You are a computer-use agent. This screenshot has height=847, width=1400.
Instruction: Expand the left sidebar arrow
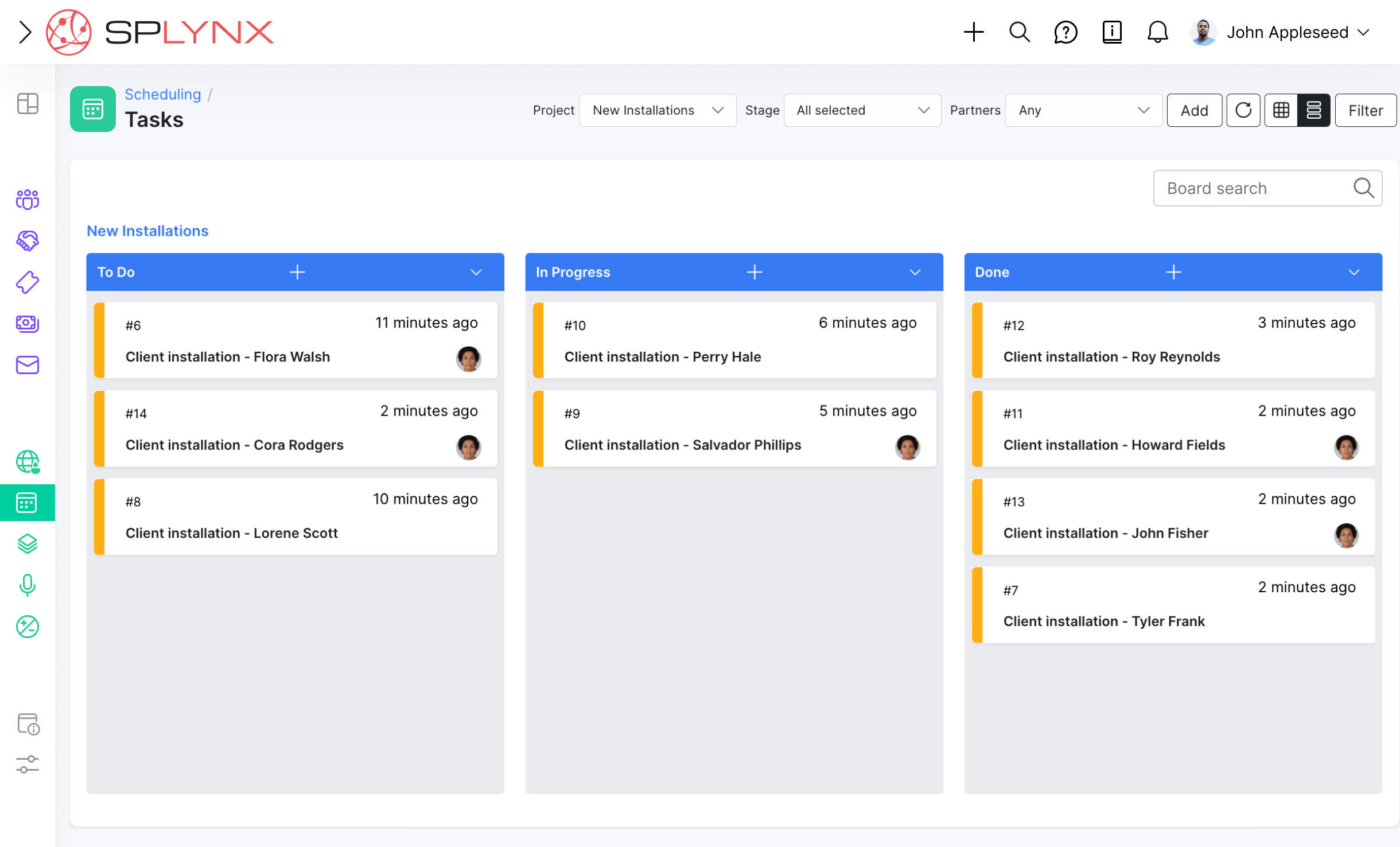click(x=25, y=32)
